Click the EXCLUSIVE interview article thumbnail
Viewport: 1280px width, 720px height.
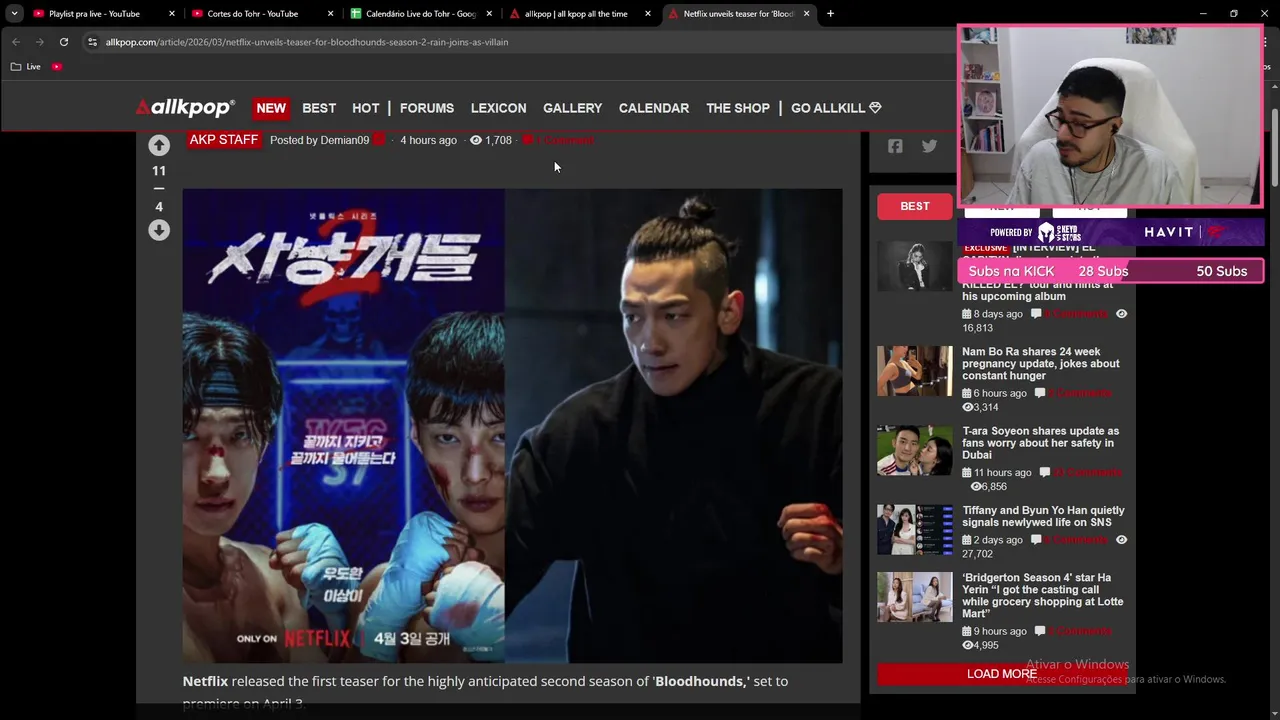[x=915, y=265]
